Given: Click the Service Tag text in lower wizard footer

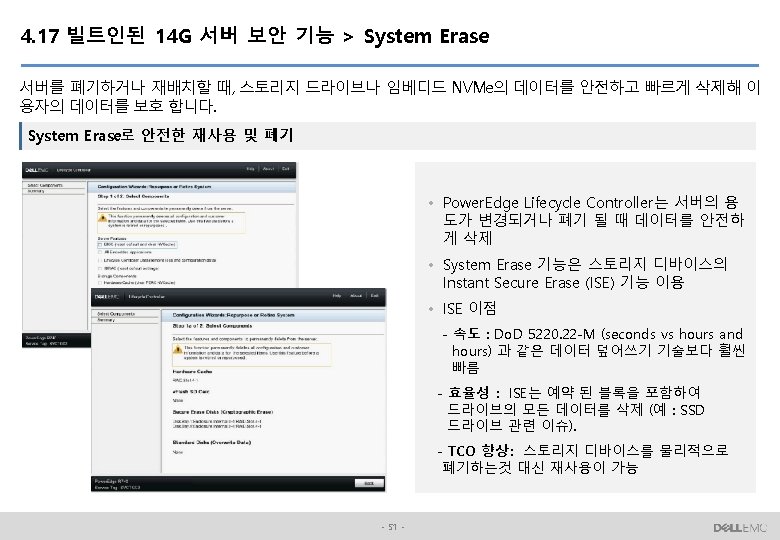Looking at the screenshot, I should [117, 488].
